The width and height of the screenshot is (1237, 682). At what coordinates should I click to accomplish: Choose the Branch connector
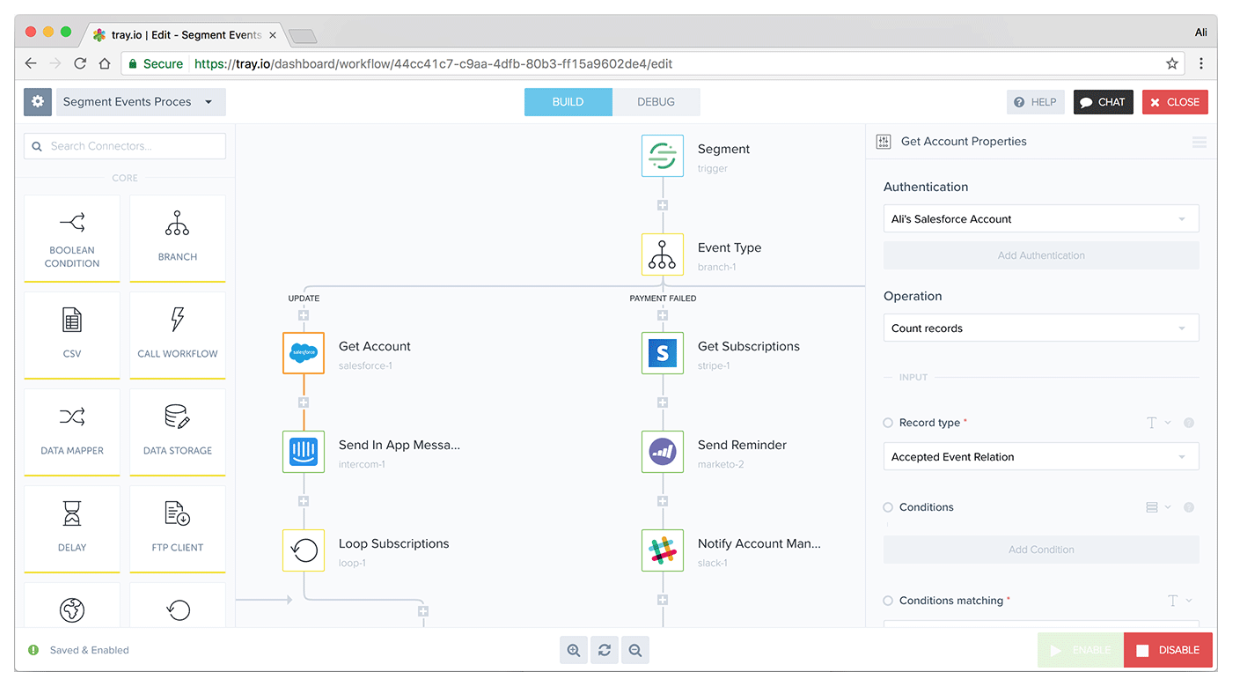pyautogui.click(x=177, y=238)
